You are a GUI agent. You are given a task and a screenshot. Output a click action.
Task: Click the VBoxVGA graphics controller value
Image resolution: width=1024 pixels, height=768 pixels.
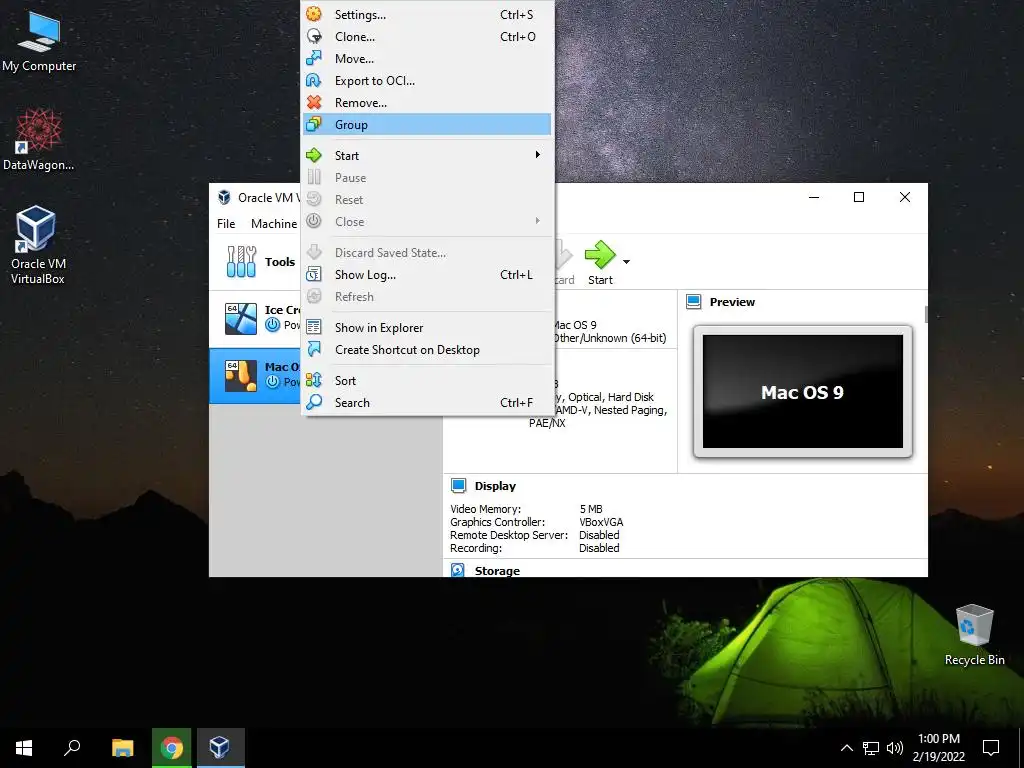(x=601, y=522)
